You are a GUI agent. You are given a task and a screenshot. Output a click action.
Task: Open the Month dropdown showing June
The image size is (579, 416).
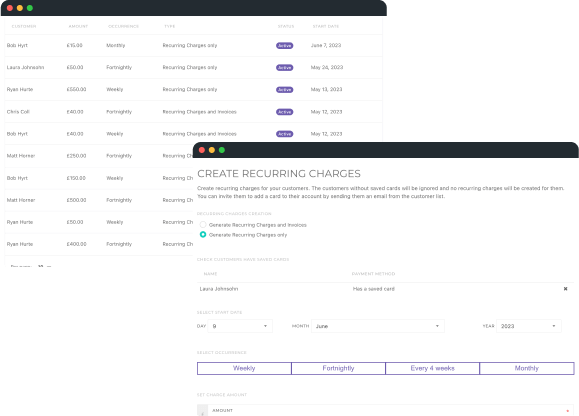click(x=377, y=326)
